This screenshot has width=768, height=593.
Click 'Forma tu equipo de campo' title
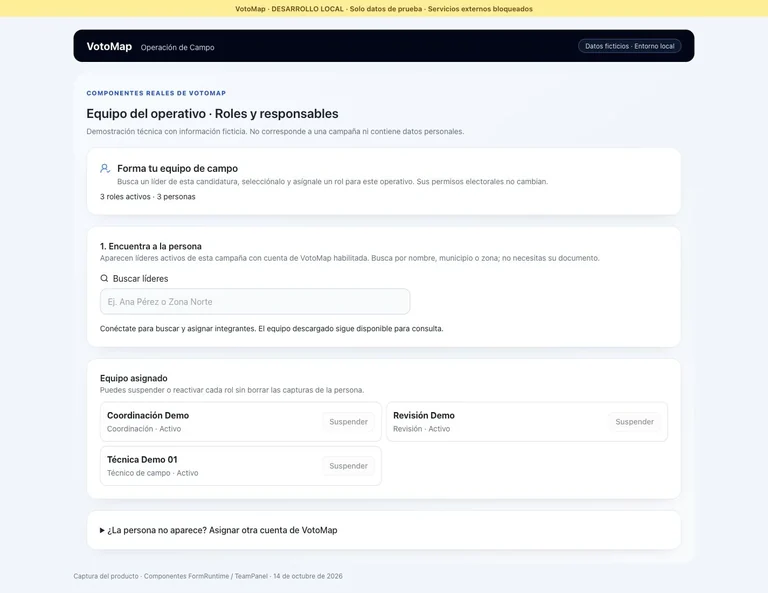pyautogui.click(x=177, y=168)
